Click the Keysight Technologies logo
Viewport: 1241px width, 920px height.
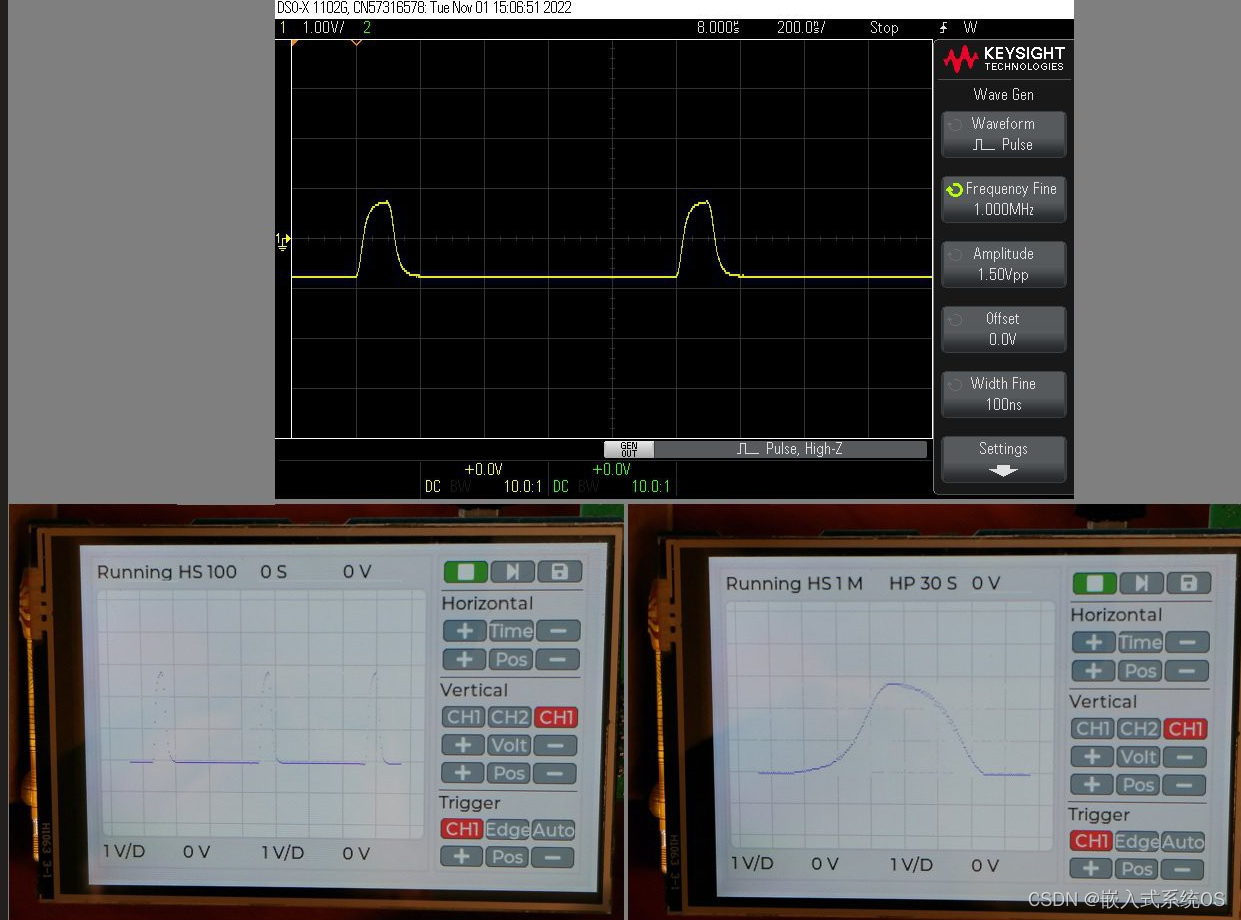tap(1003, 59)
